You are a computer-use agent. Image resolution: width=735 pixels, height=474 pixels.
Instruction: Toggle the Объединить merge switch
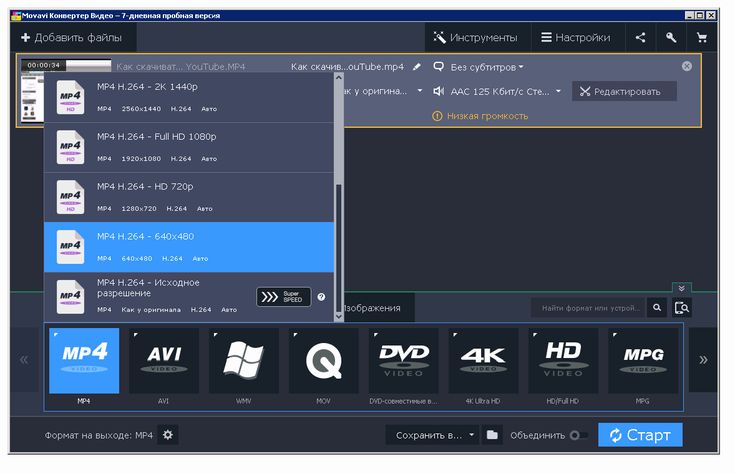(x=578, y=435)
